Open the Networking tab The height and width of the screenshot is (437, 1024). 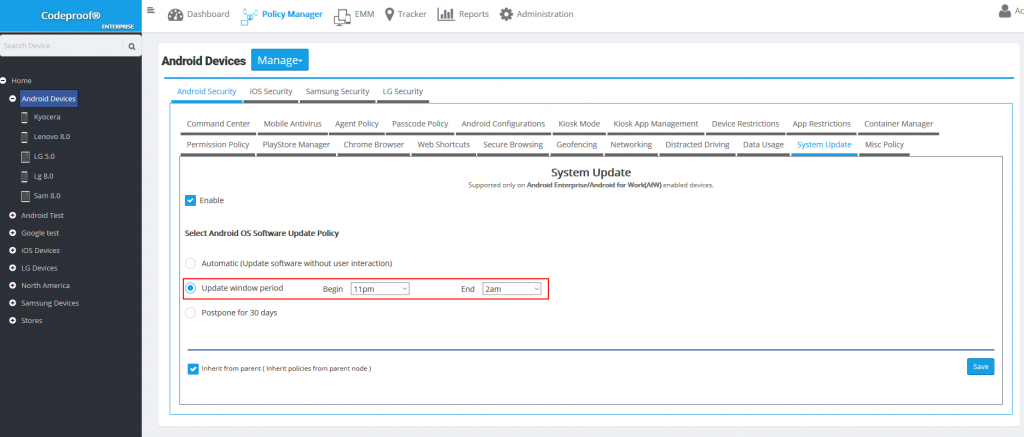click(631, 145)
